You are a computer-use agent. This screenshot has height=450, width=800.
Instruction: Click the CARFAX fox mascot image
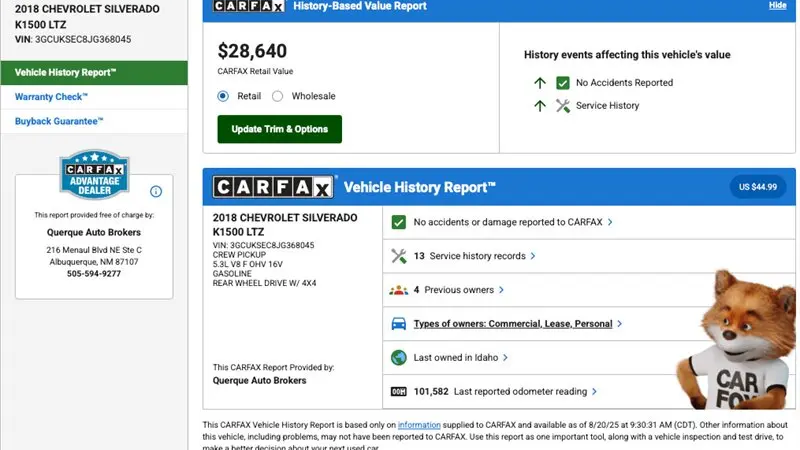[x=736, y=339]
